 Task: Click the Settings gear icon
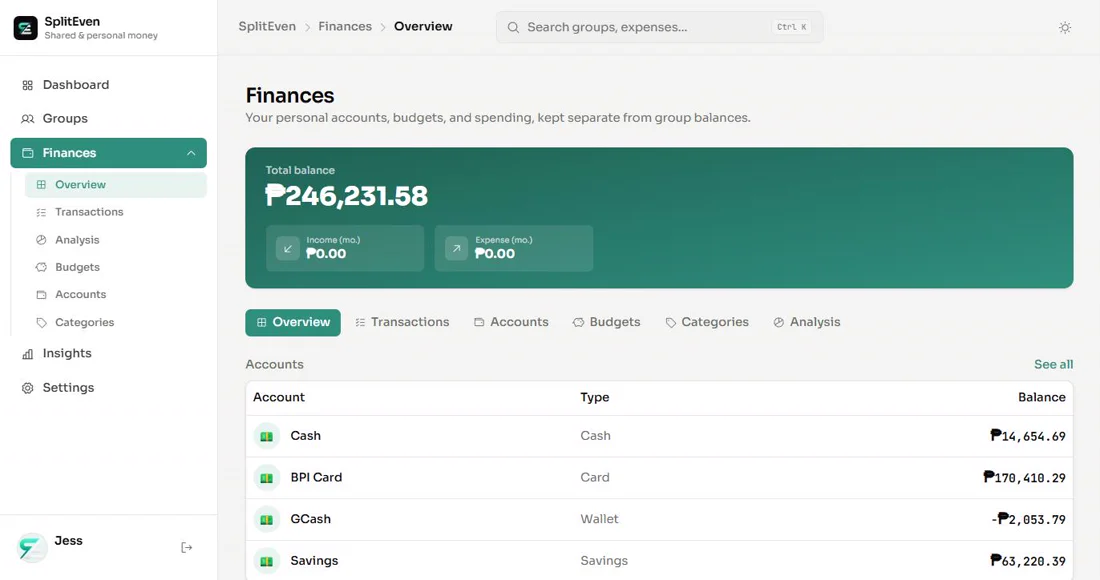(27, 388)
